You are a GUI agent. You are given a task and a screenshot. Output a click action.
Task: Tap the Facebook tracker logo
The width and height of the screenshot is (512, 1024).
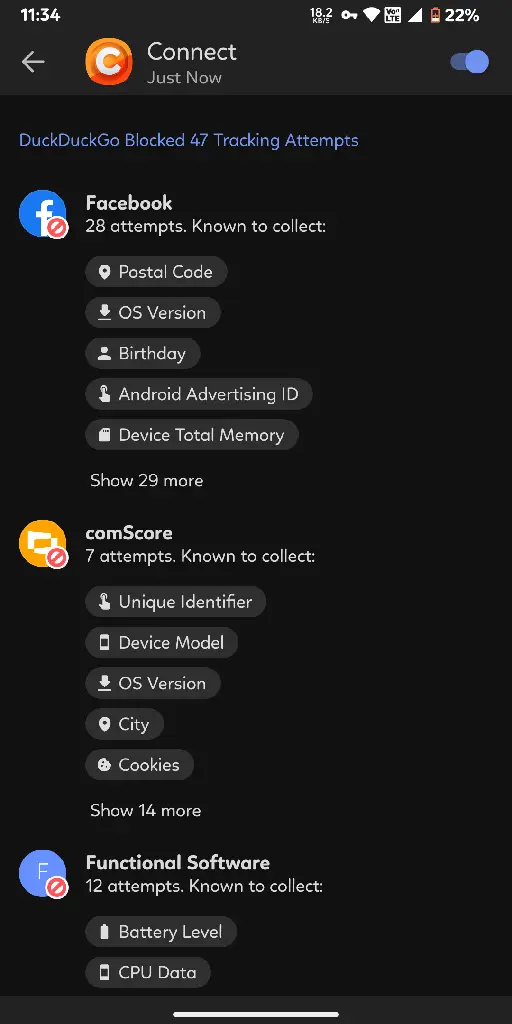click(43, 214)
